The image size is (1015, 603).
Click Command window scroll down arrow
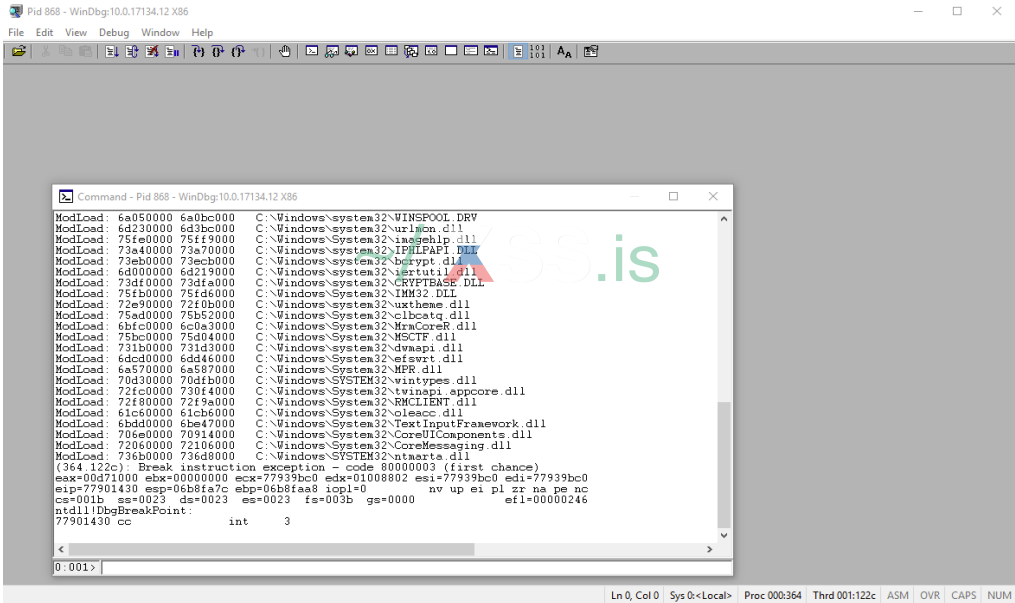pos(724,535)
